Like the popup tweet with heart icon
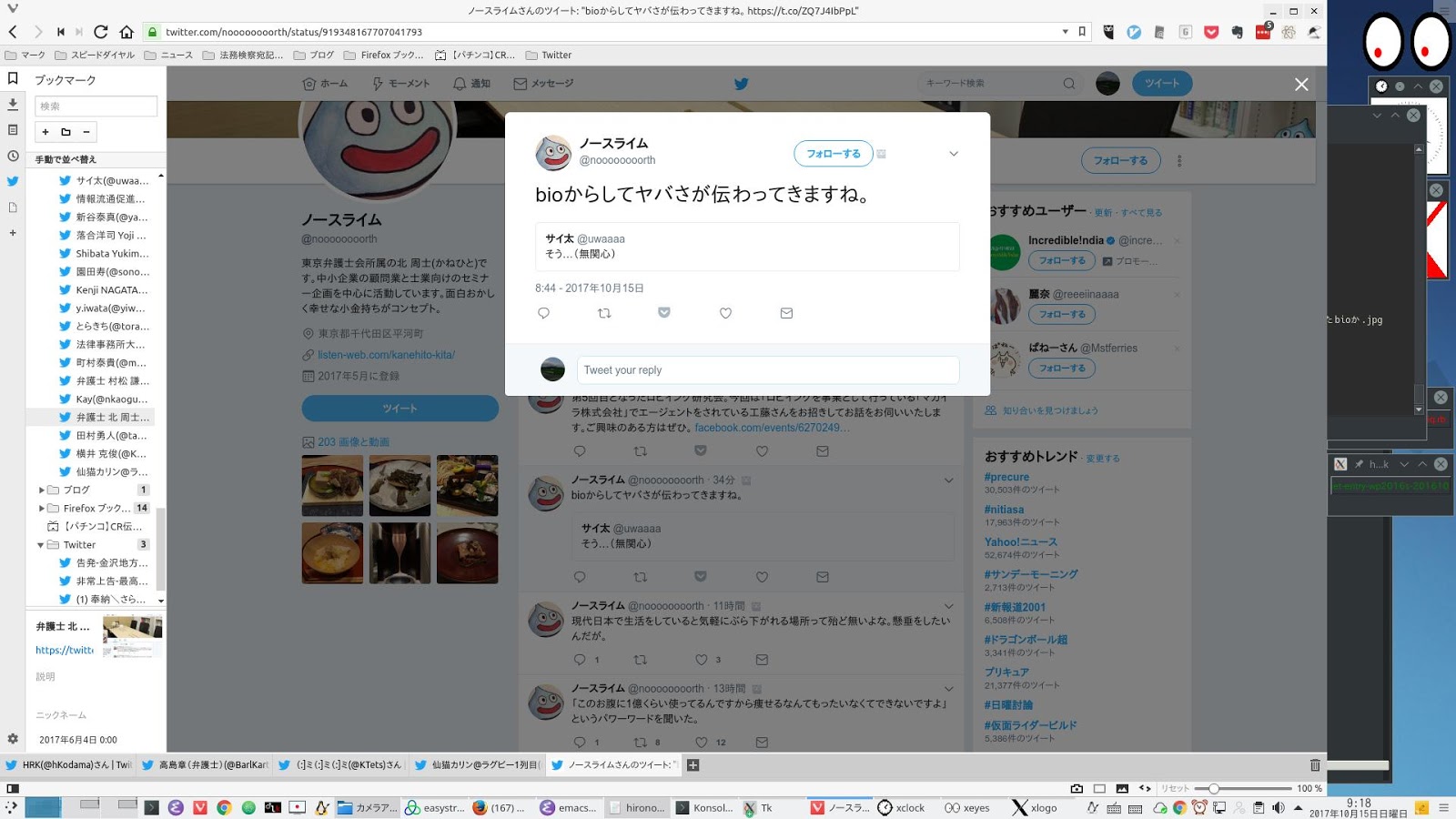 (x=725, y=313)
